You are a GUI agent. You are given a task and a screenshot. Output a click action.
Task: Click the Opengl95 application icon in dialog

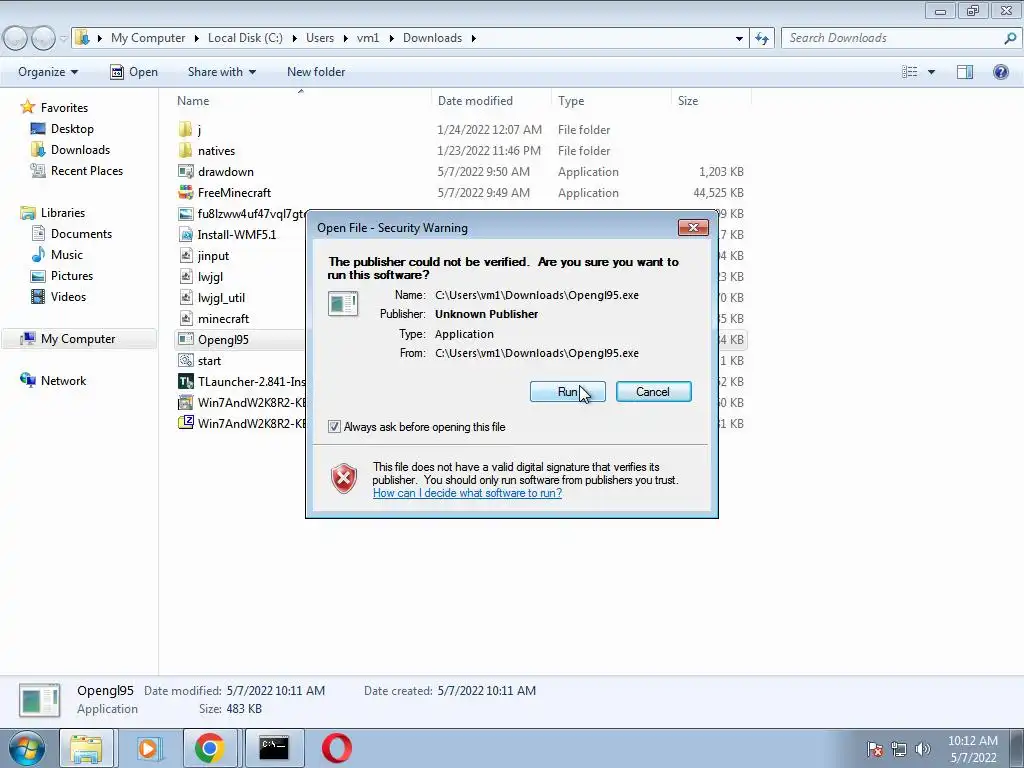(x=343, y=304)
